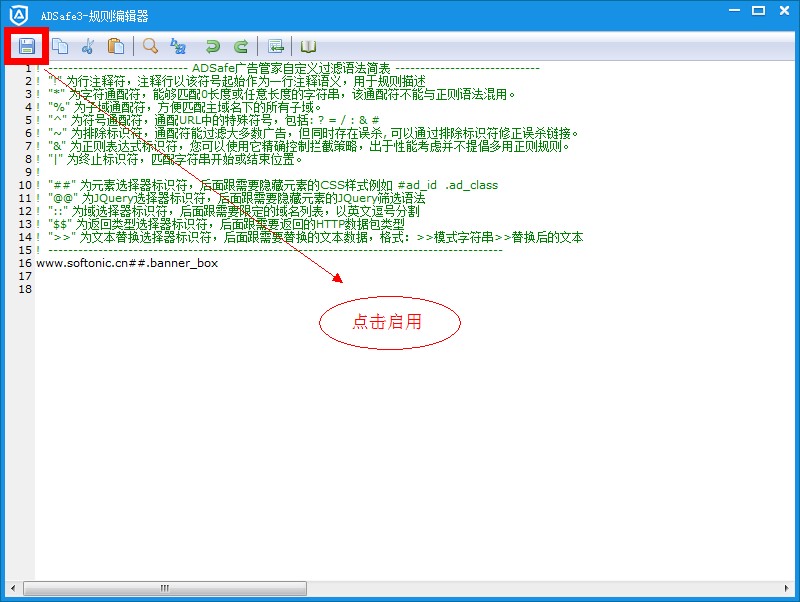
Task: Click the header comment line containing "ADSafe"
Action: (288, 68)
